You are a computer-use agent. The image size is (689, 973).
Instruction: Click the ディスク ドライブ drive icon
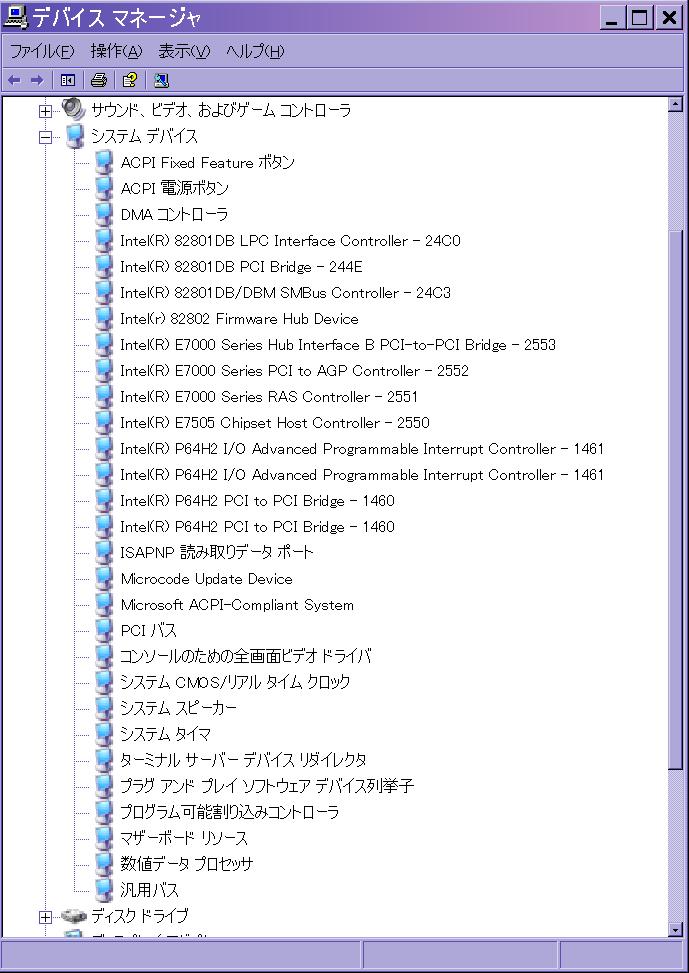73,915
